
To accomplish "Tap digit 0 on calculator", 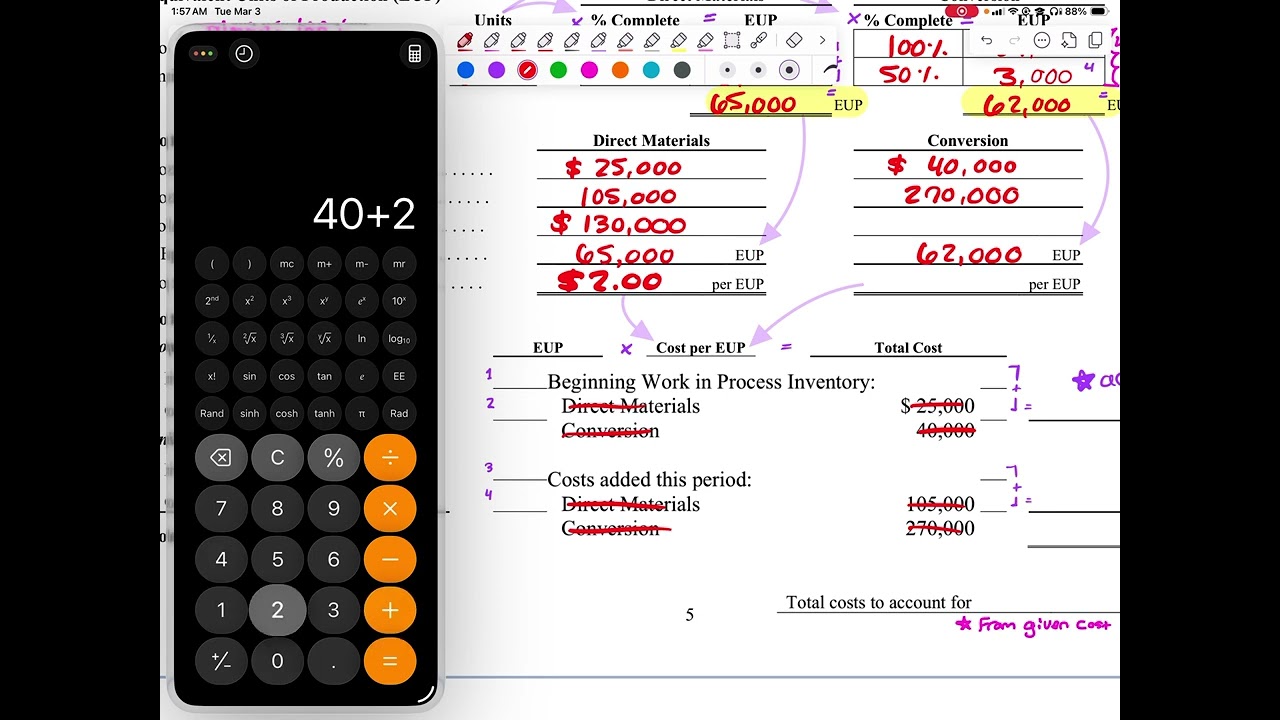I will tap(277, 661).
